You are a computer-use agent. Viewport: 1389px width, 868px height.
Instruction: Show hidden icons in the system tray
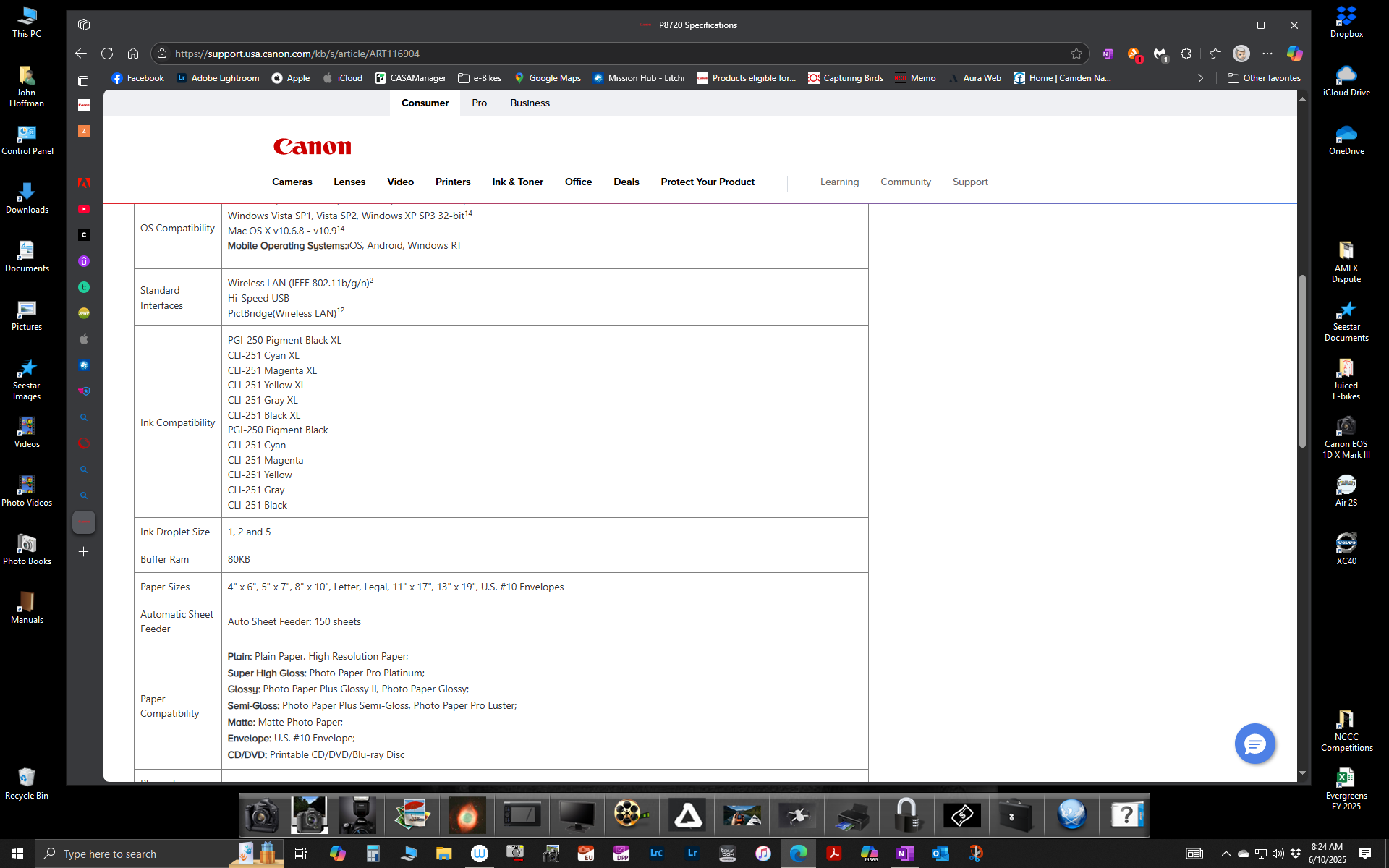point(1226,854)
